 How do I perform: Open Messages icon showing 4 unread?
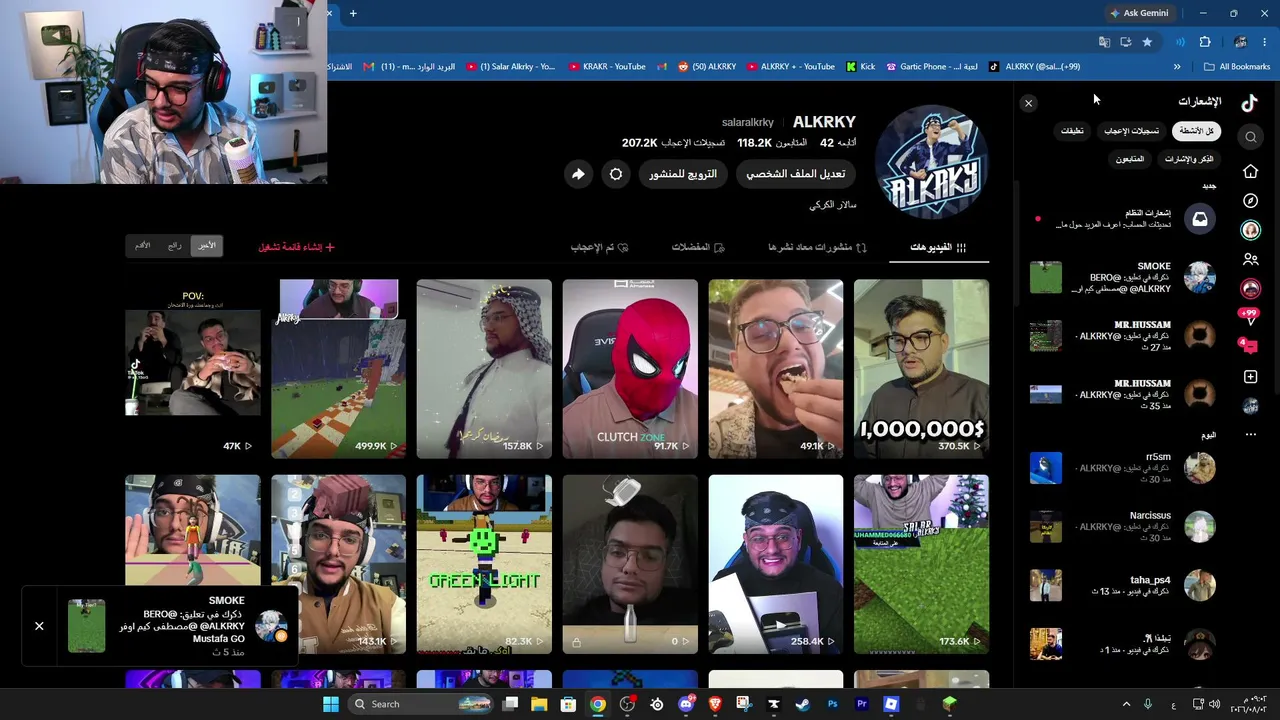1249,346
